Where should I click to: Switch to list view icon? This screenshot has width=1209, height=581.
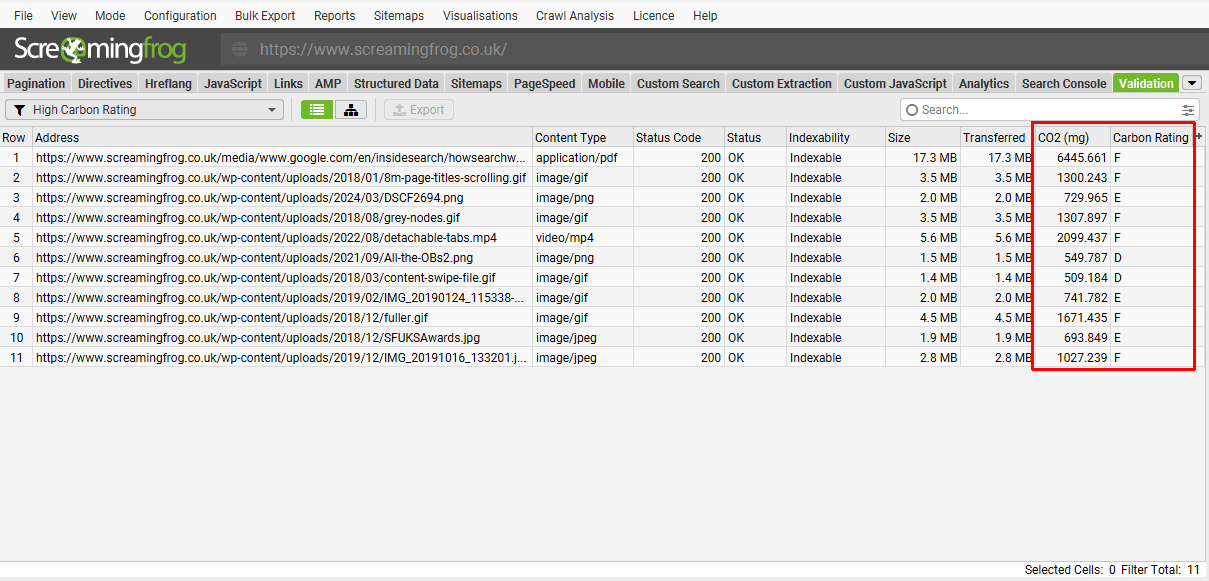pos(317,110)
